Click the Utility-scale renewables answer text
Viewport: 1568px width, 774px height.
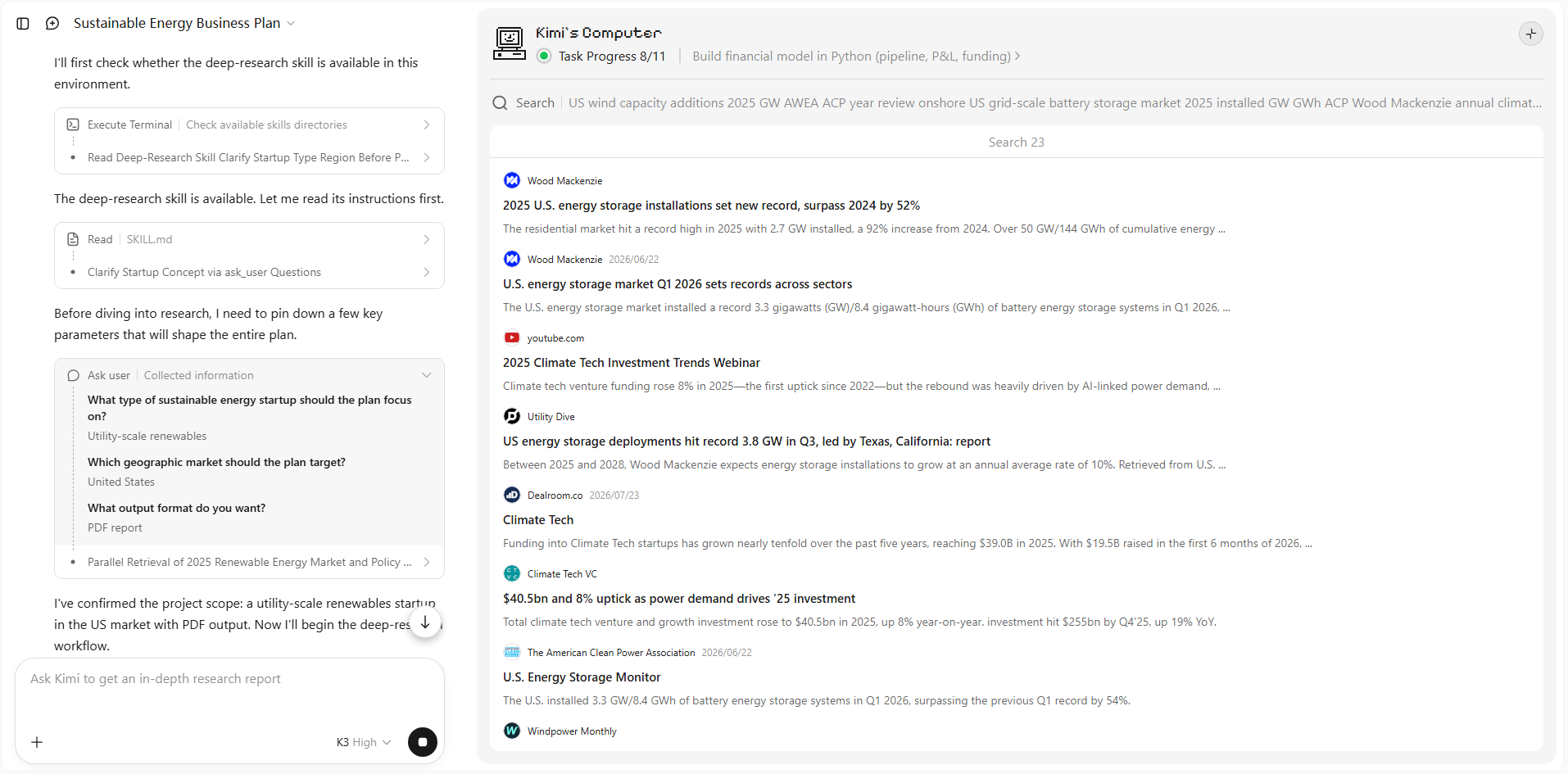147,437
